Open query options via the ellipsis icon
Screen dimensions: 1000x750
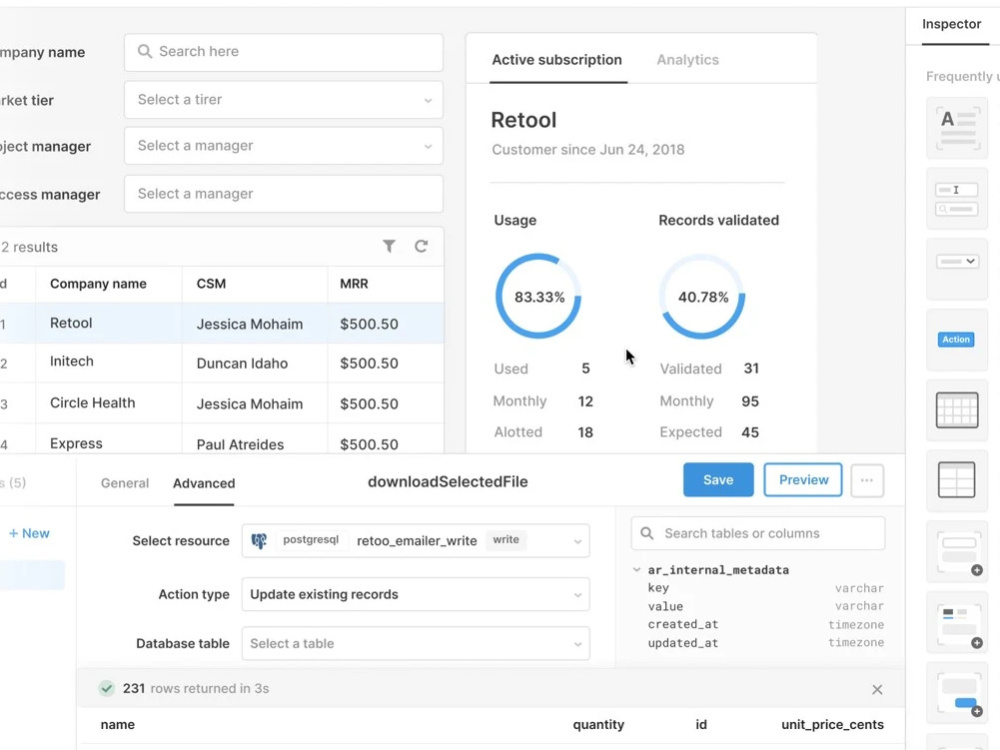pyautogui.click(x=867, y=480)
